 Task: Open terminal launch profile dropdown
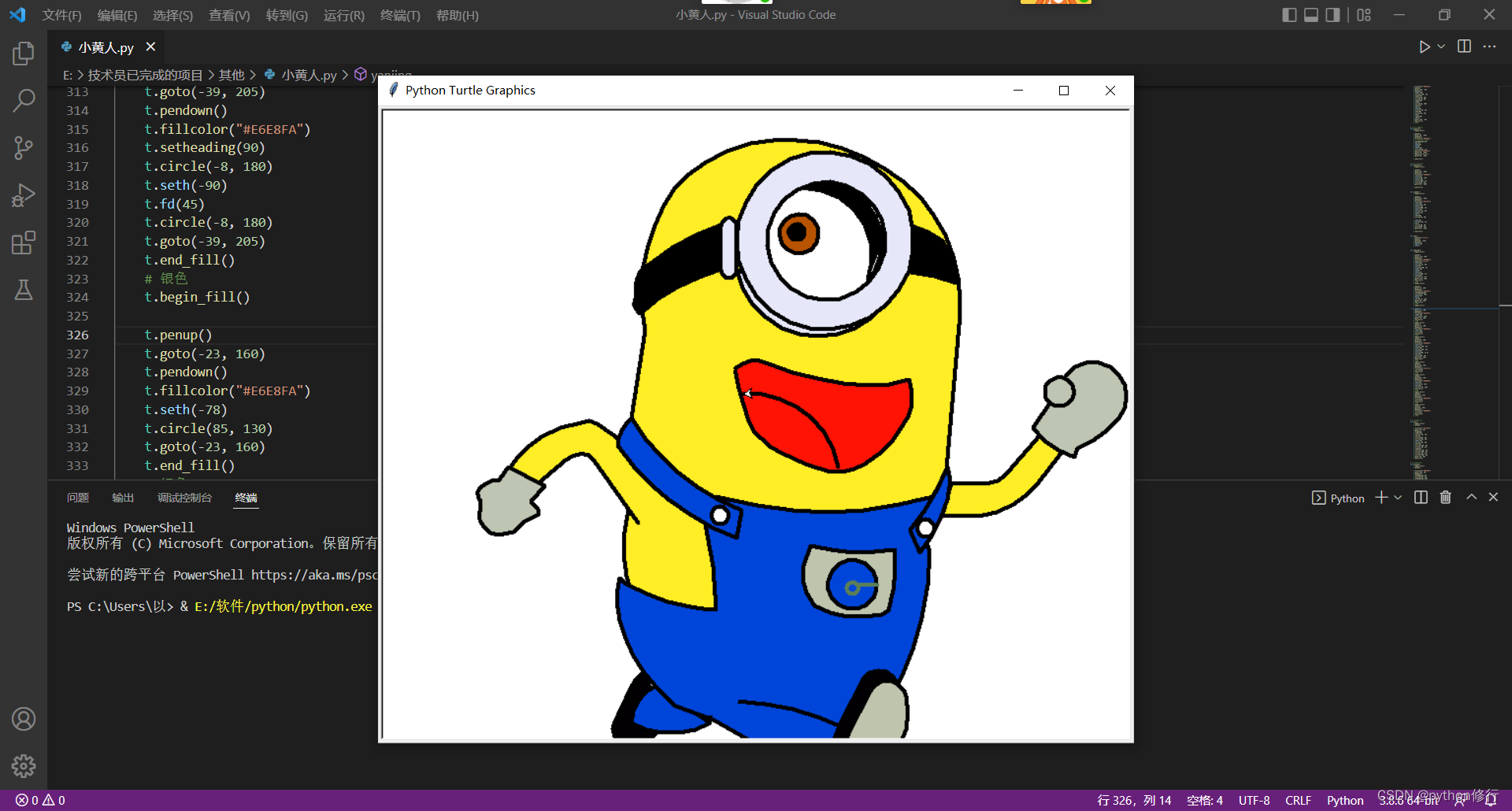click(x=1398, y=498)
